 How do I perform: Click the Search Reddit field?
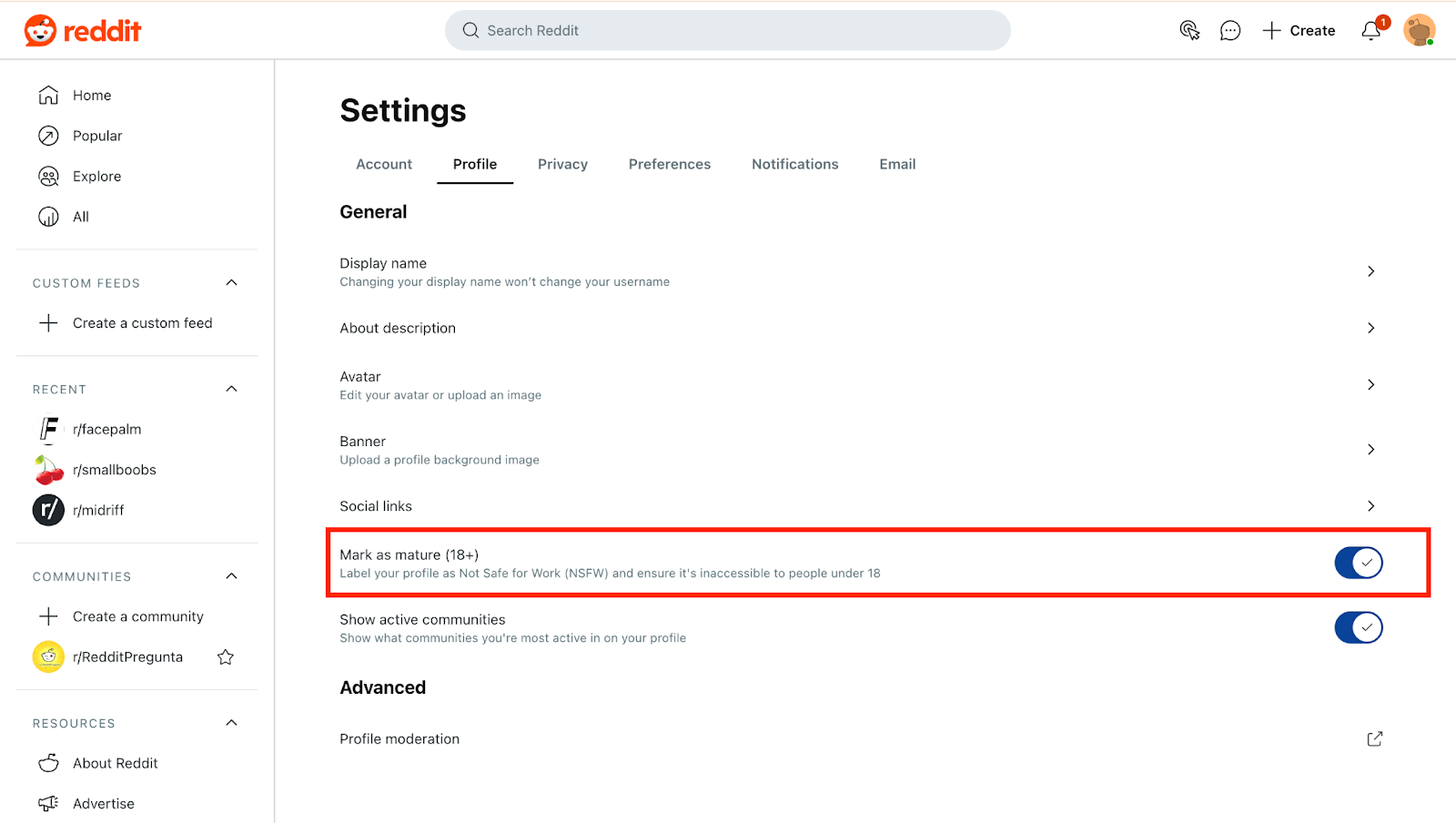(728, 31)
